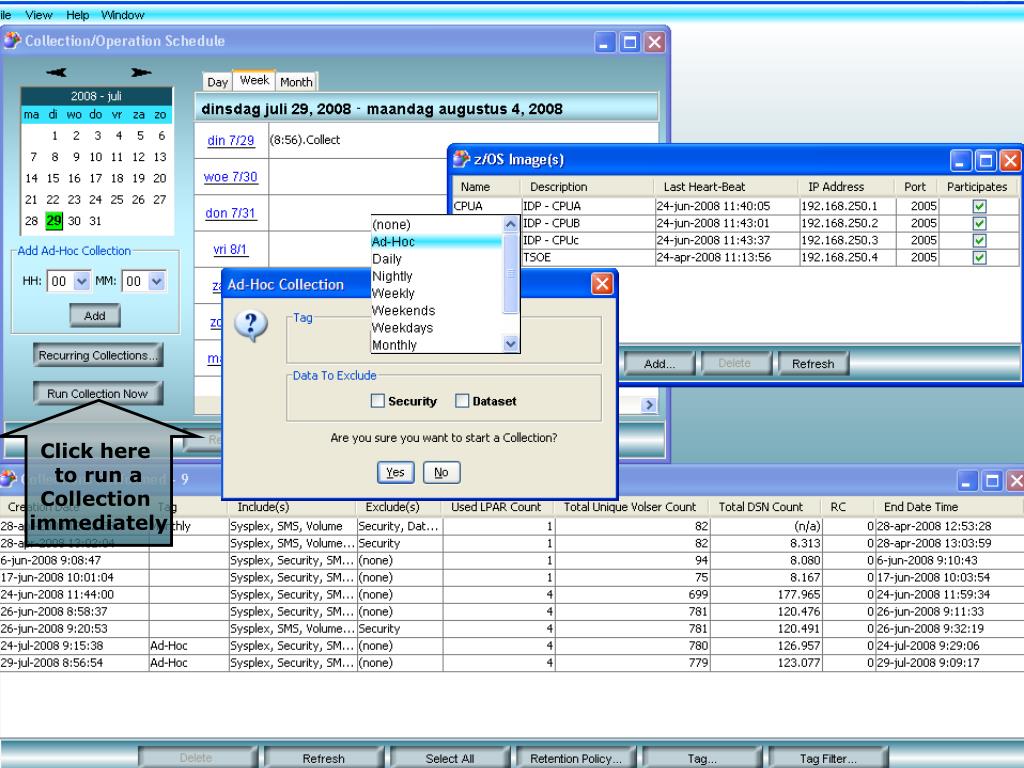This screenshot has height=768, width=1024.
Task: Click the Tag... button in bottom toolbar
Action: (x=702, y=758)
